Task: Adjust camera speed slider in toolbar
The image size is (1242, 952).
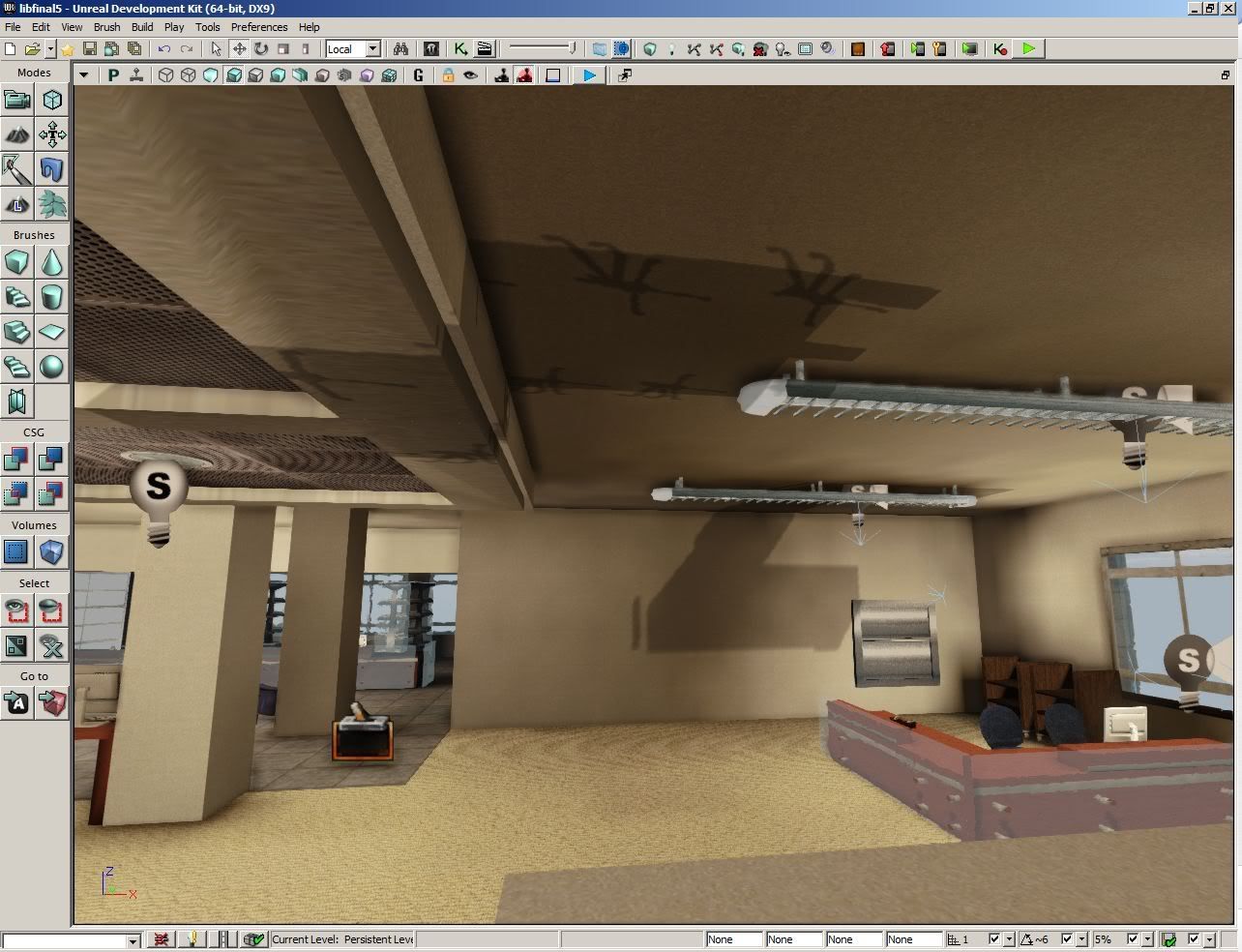Action: [543, 48]
